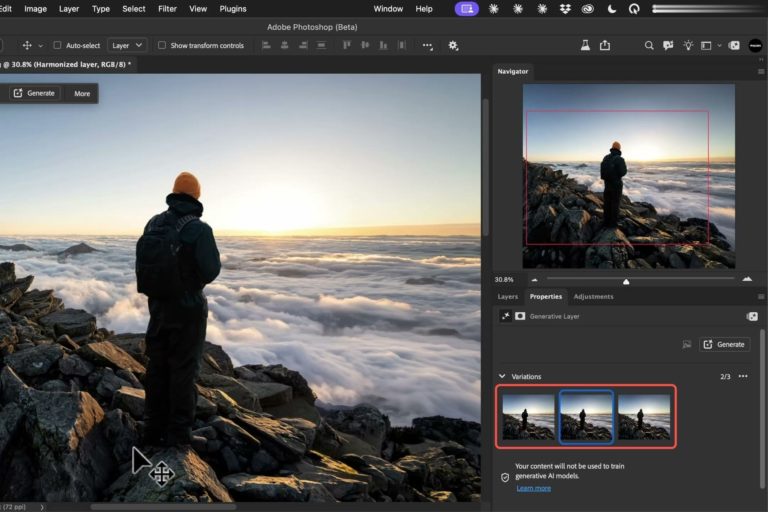768x512 pixels.
Task: Switch to the Adjustments tab
Action: [593, 296]
